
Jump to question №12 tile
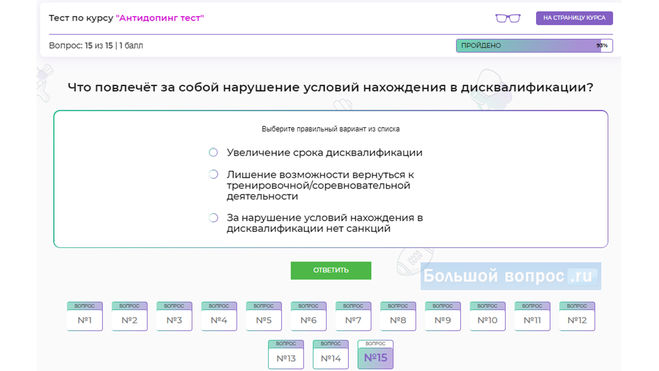click(577, 316)
